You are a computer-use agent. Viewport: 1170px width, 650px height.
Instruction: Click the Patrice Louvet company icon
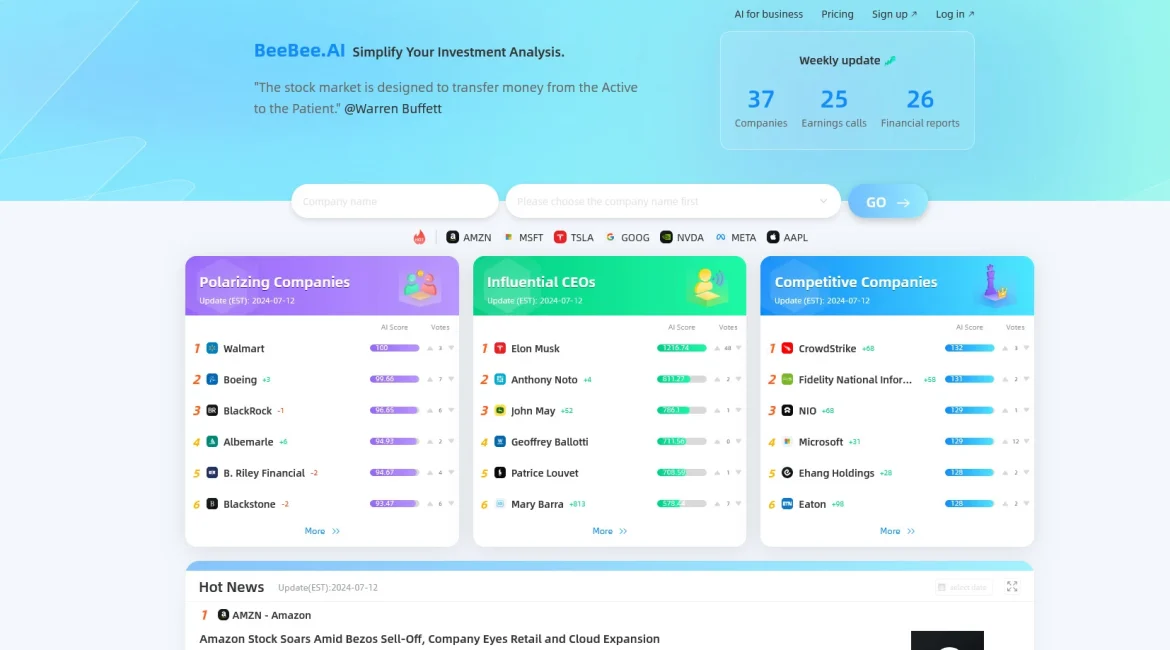(500, 473)
